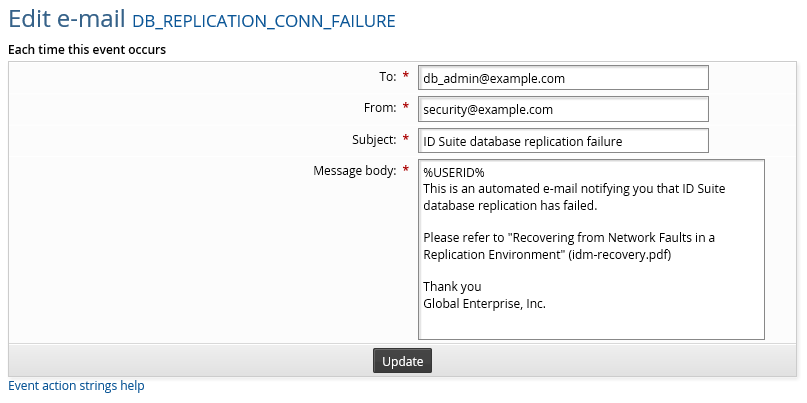
Task: Click the To recipient email field
Action: pos(563,78)
